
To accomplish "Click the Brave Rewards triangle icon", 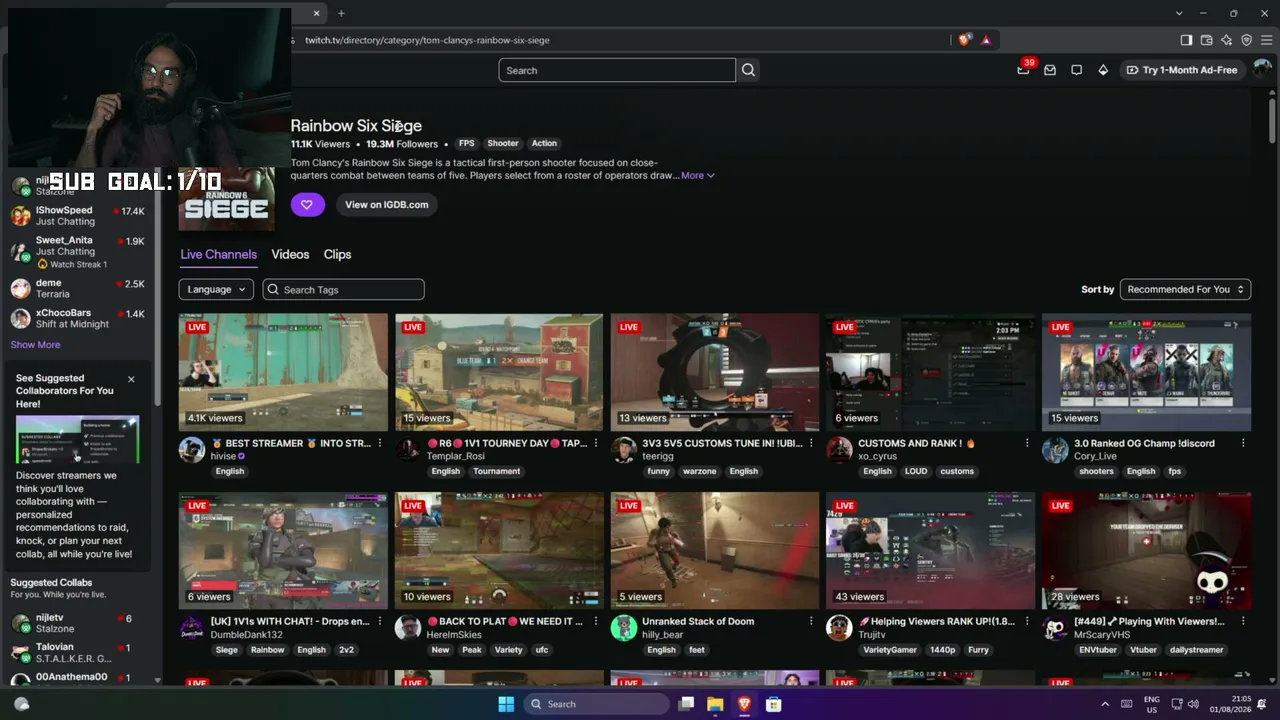I will click(x=986, y=40).
